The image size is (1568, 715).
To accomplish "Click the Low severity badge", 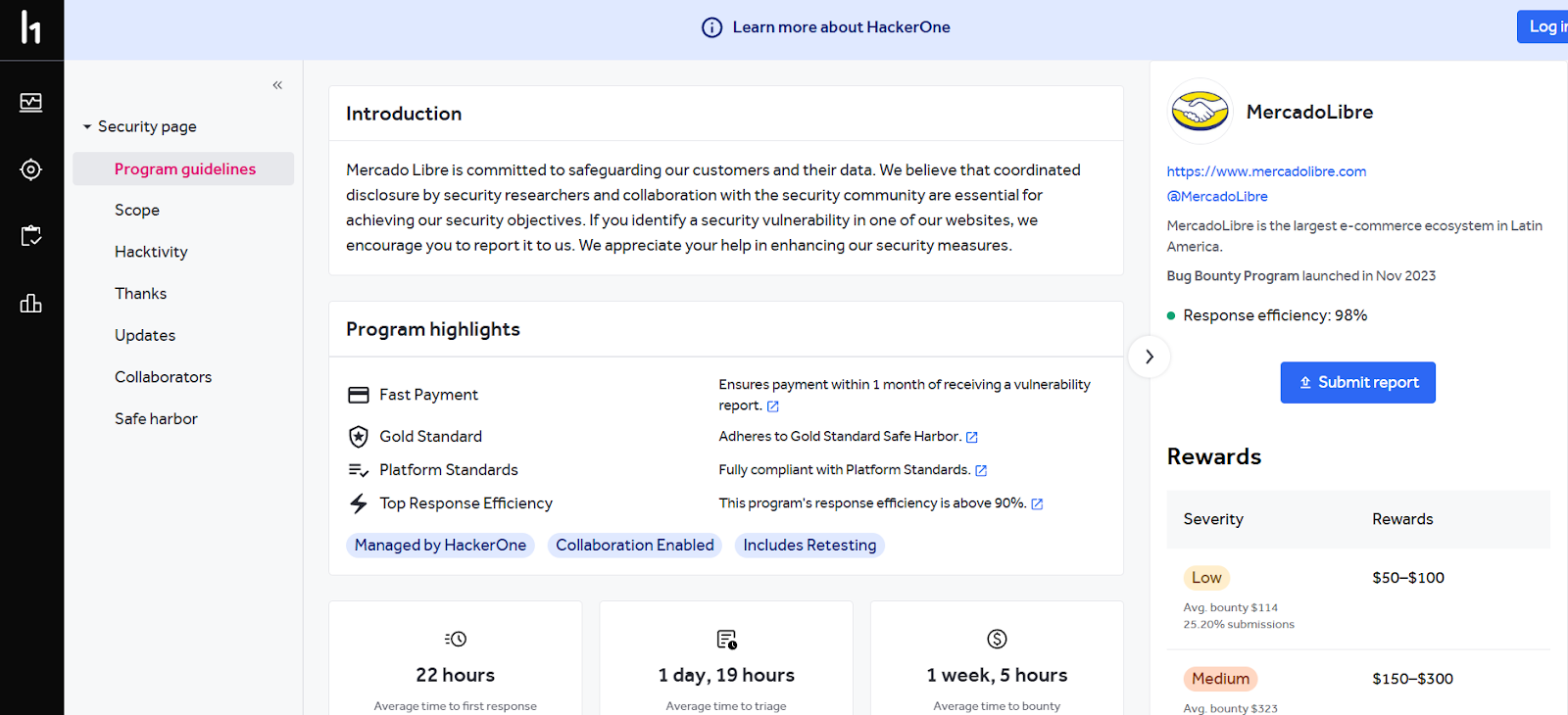I will click(1206, 578).
